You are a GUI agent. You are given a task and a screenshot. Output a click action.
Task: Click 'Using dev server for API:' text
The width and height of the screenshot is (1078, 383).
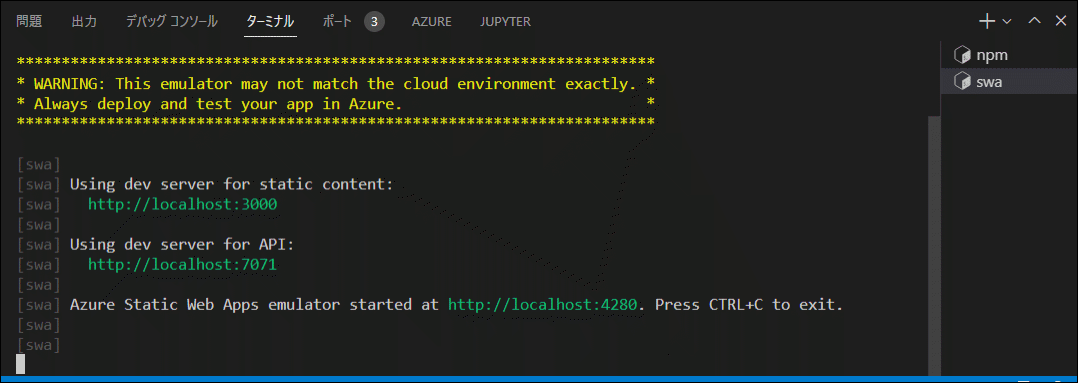tap(182, 244)
